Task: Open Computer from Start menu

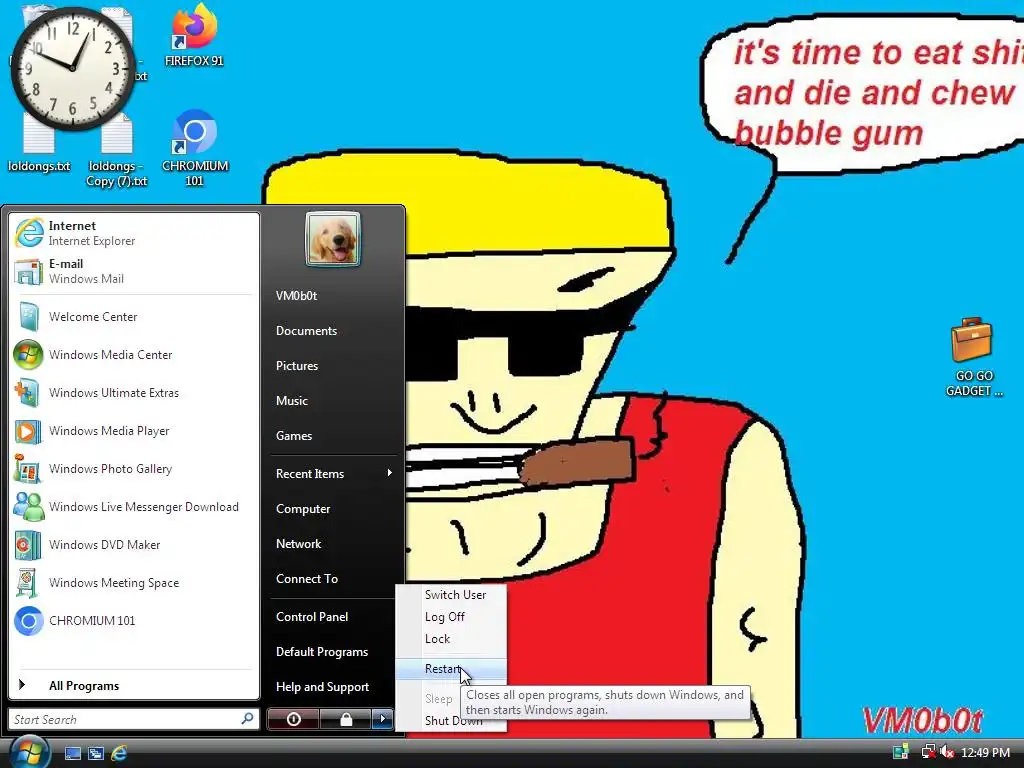Action: 334,509
